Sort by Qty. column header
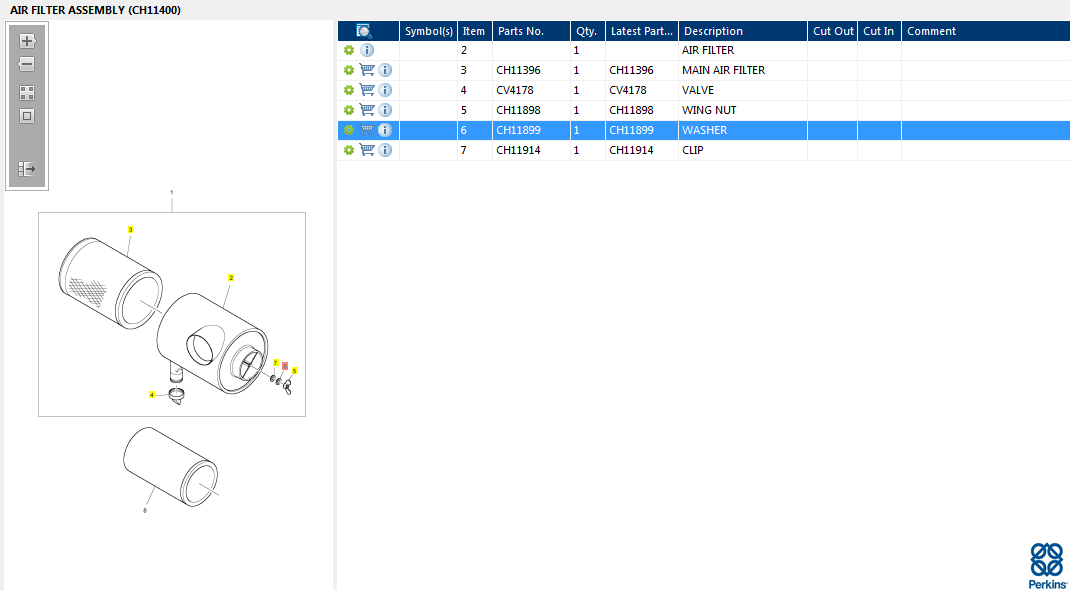1070x591 pixels. pyautogui.click(x=588, y=31)
